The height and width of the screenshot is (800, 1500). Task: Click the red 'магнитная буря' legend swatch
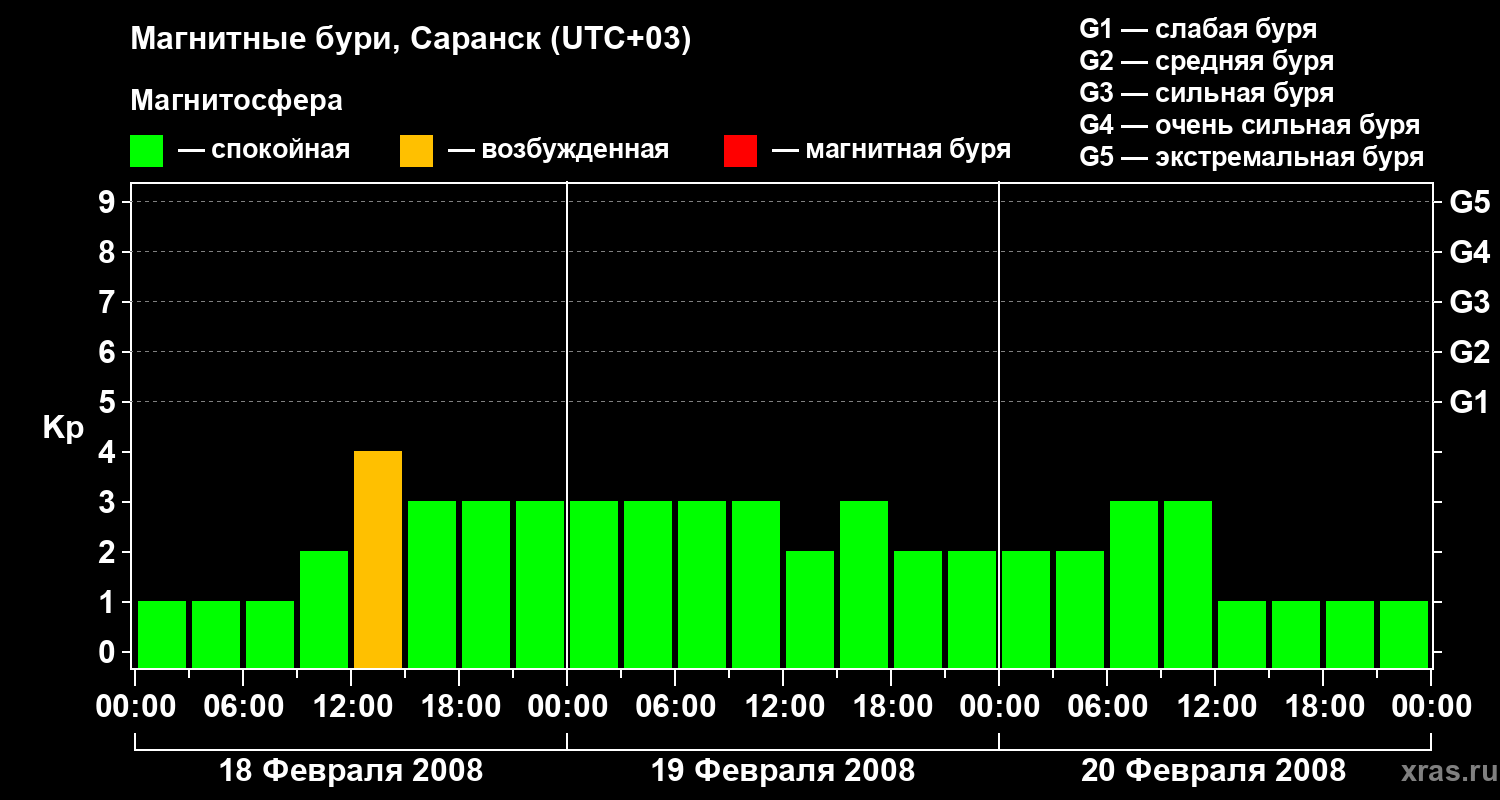coord(740,151)
